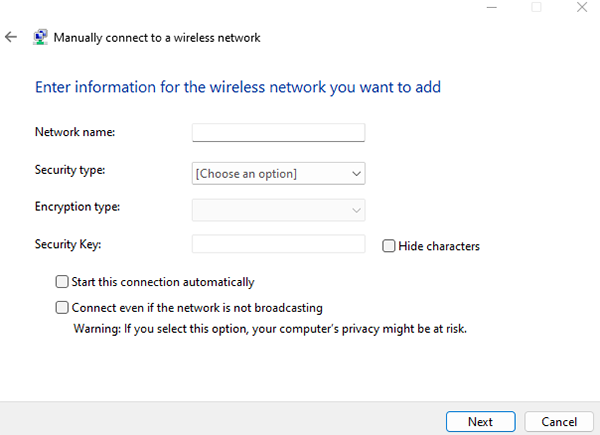Maximize the wizard window
Viewport: 600px width, 435px height.
(x=536, y=7)
